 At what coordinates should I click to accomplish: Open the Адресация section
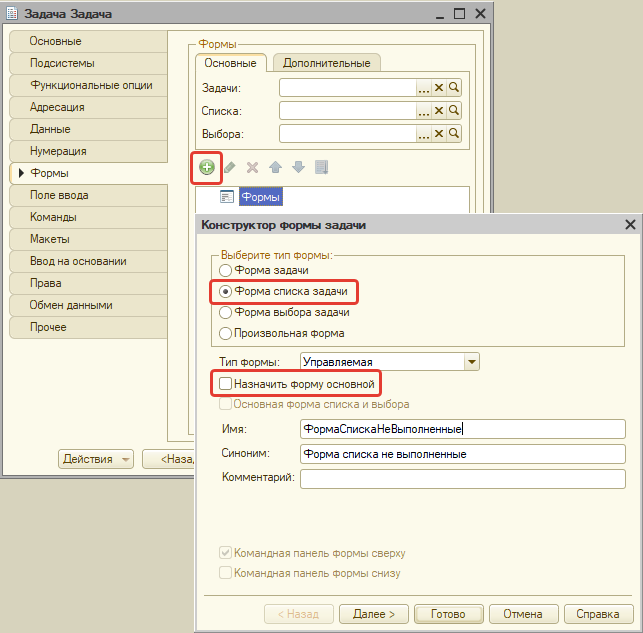click(88, 107)
